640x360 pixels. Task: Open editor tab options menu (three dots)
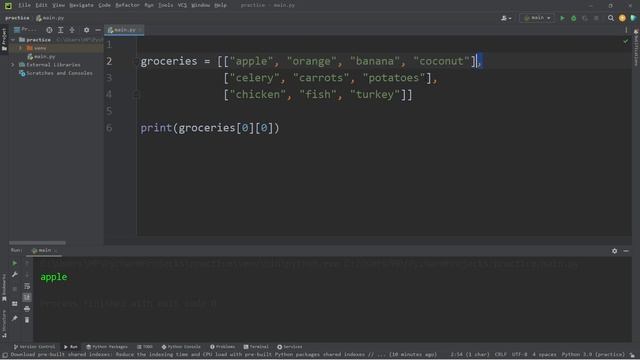pyautogui.click(x=626, y=30)
